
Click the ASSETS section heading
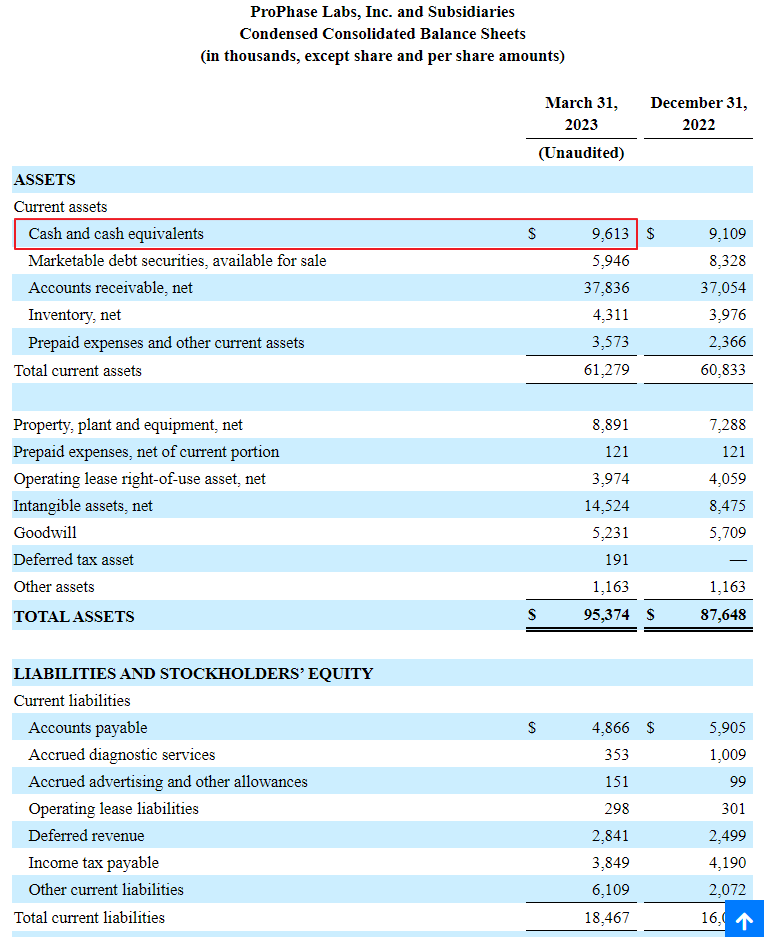pyautogui.click(x=45, y=180)
